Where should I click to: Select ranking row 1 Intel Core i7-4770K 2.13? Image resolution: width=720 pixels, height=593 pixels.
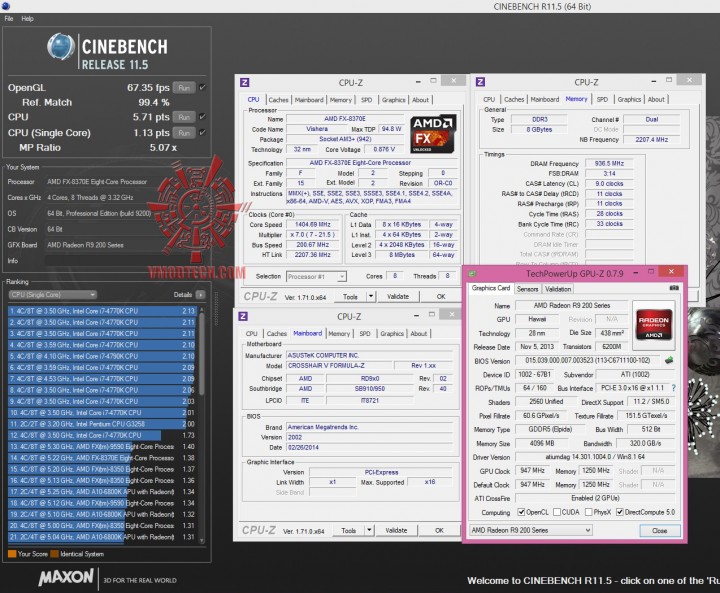[x=101, y=311]
